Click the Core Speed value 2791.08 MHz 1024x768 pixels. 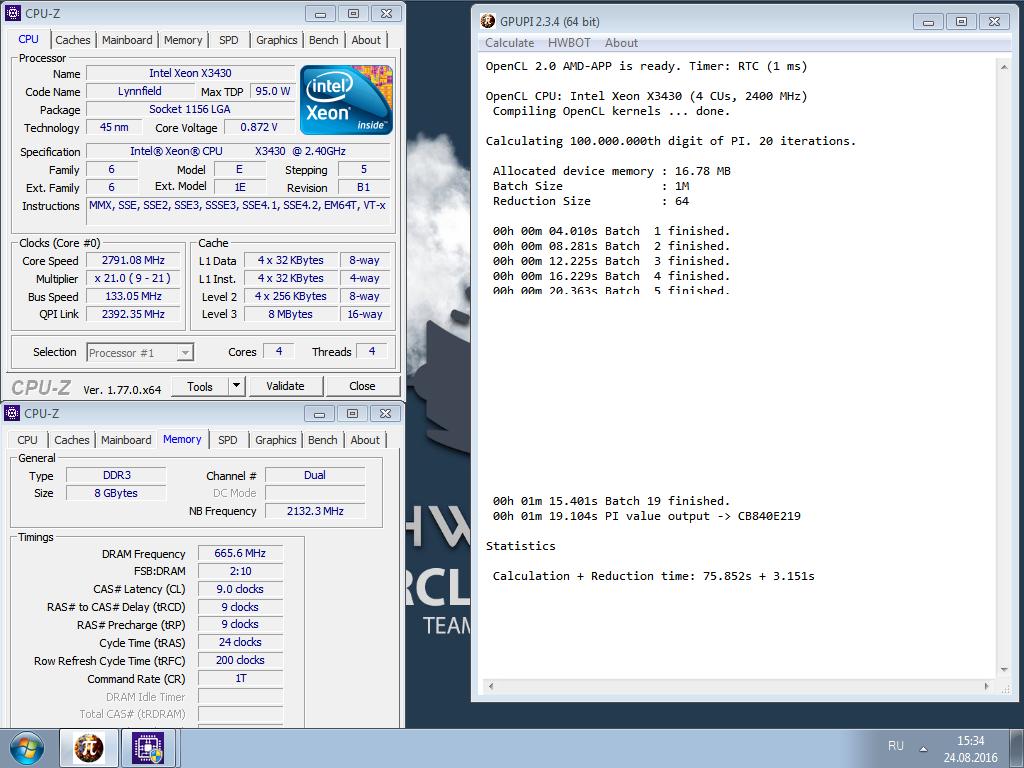point(133,260)
